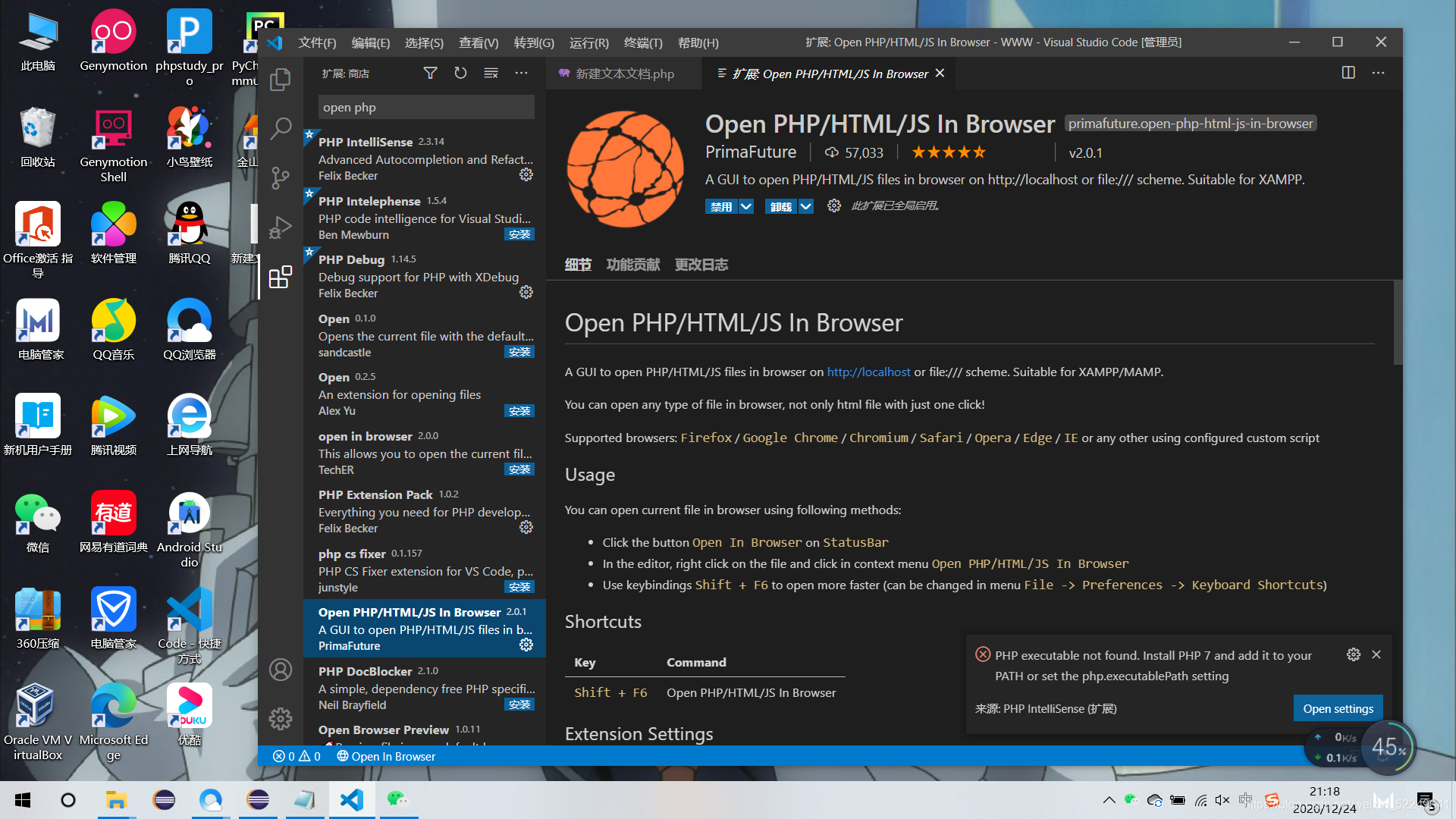Open Run and Debug view icon

[281, 227]
